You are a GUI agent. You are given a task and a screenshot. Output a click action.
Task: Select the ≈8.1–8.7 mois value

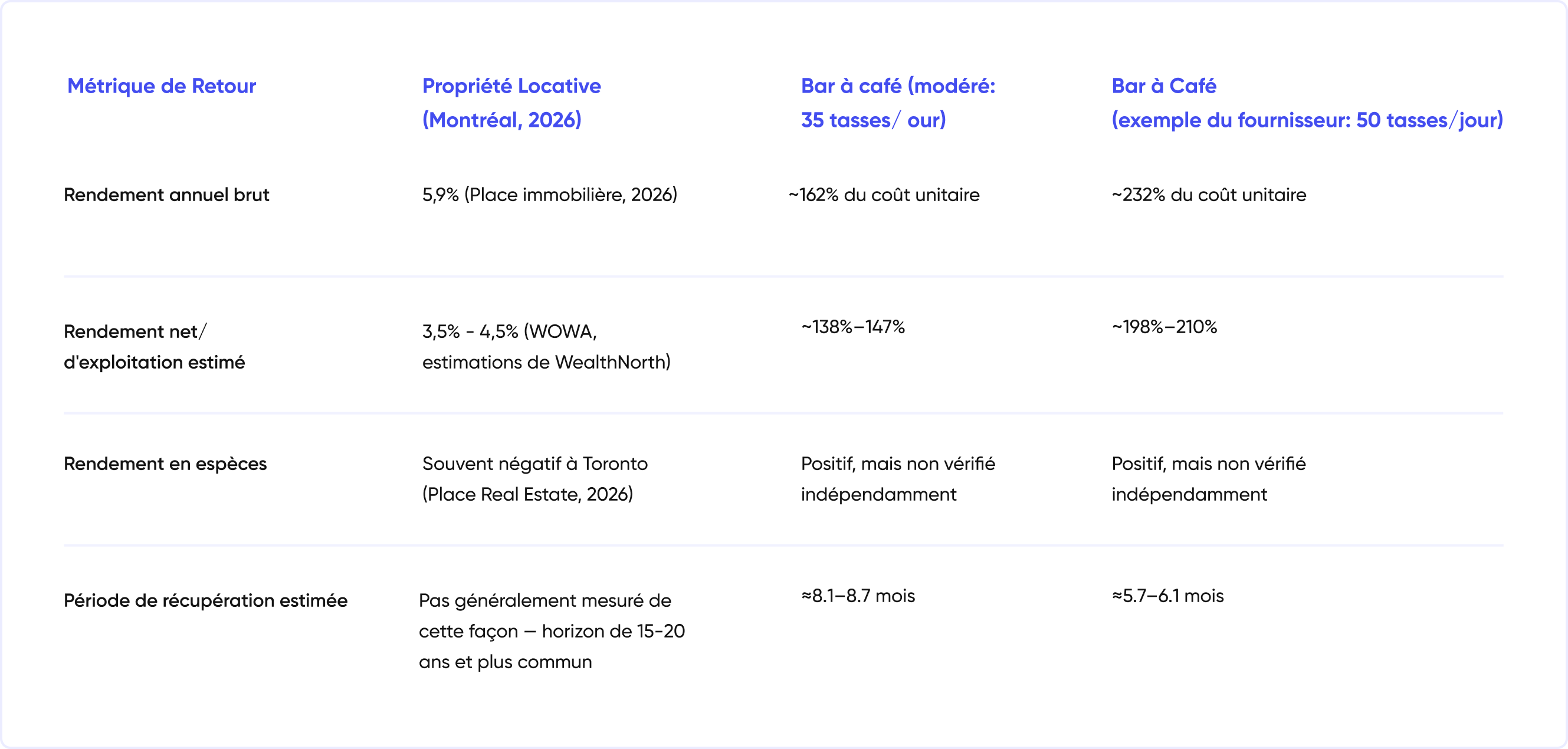858,596
